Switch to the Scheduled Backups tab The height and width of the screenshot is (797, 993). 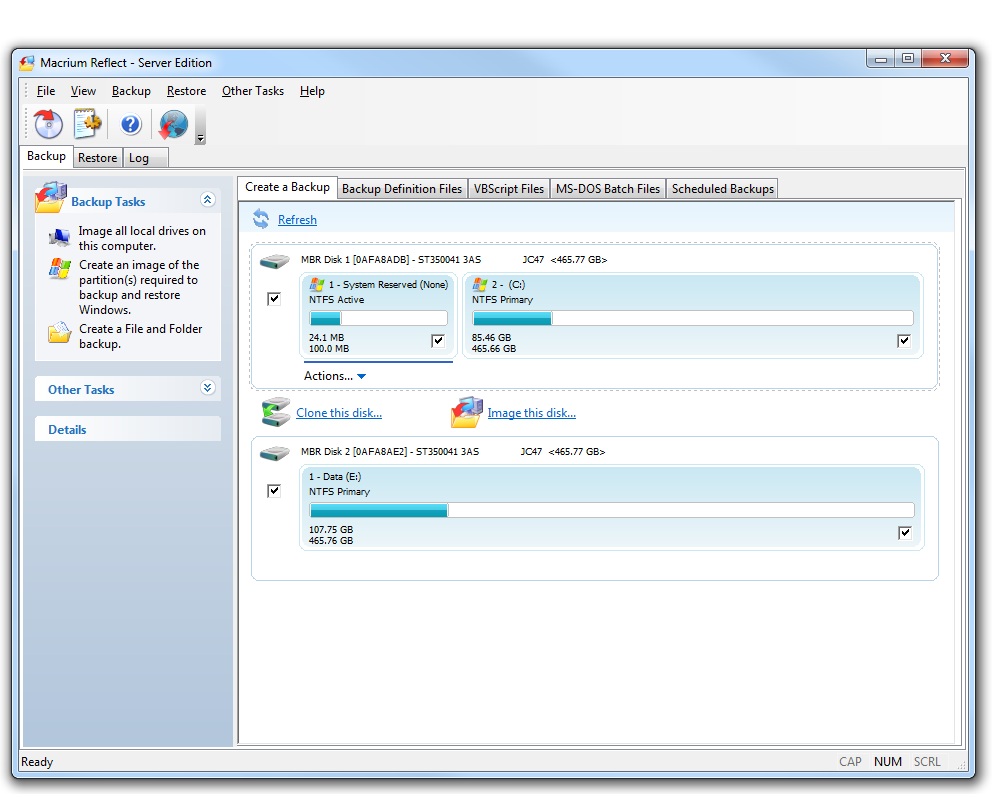[723, 189]
